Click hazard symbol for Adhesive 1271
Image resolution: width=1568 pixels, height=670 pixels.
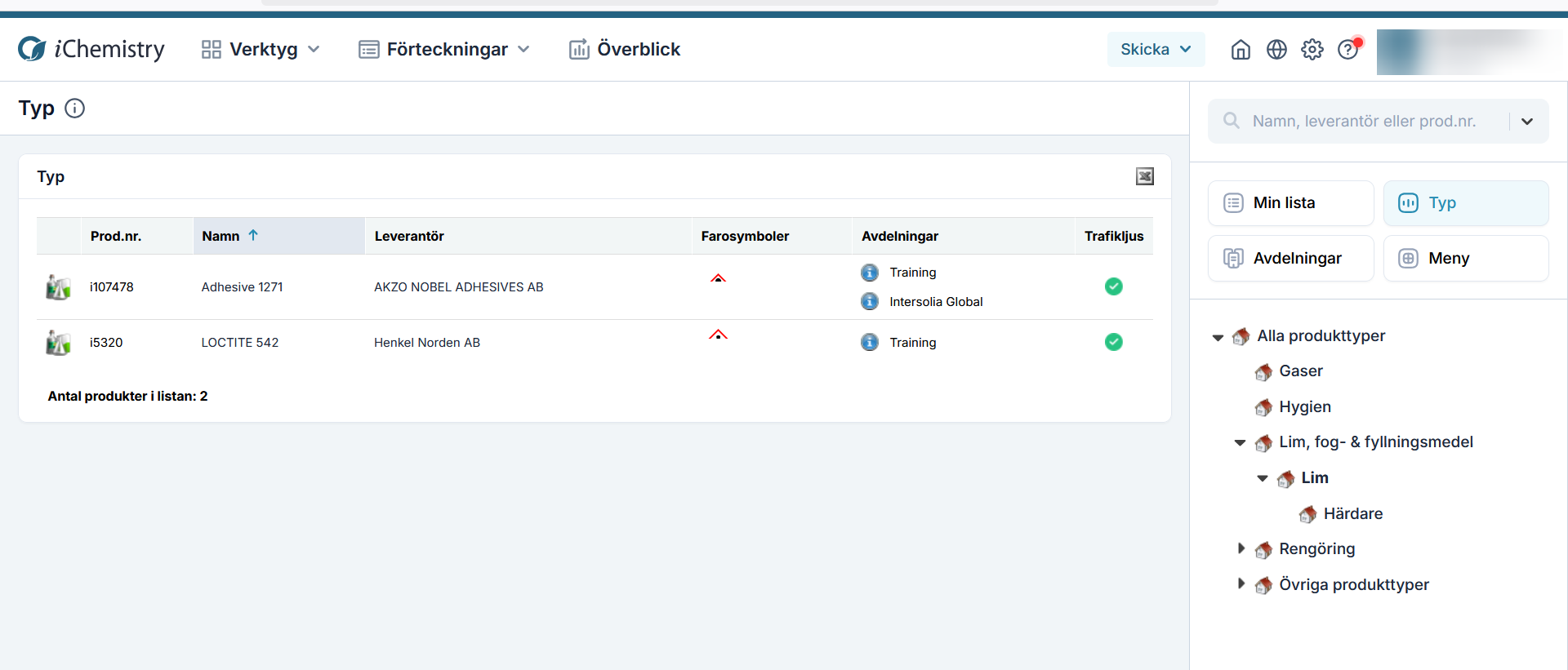(x=718, y=278)
